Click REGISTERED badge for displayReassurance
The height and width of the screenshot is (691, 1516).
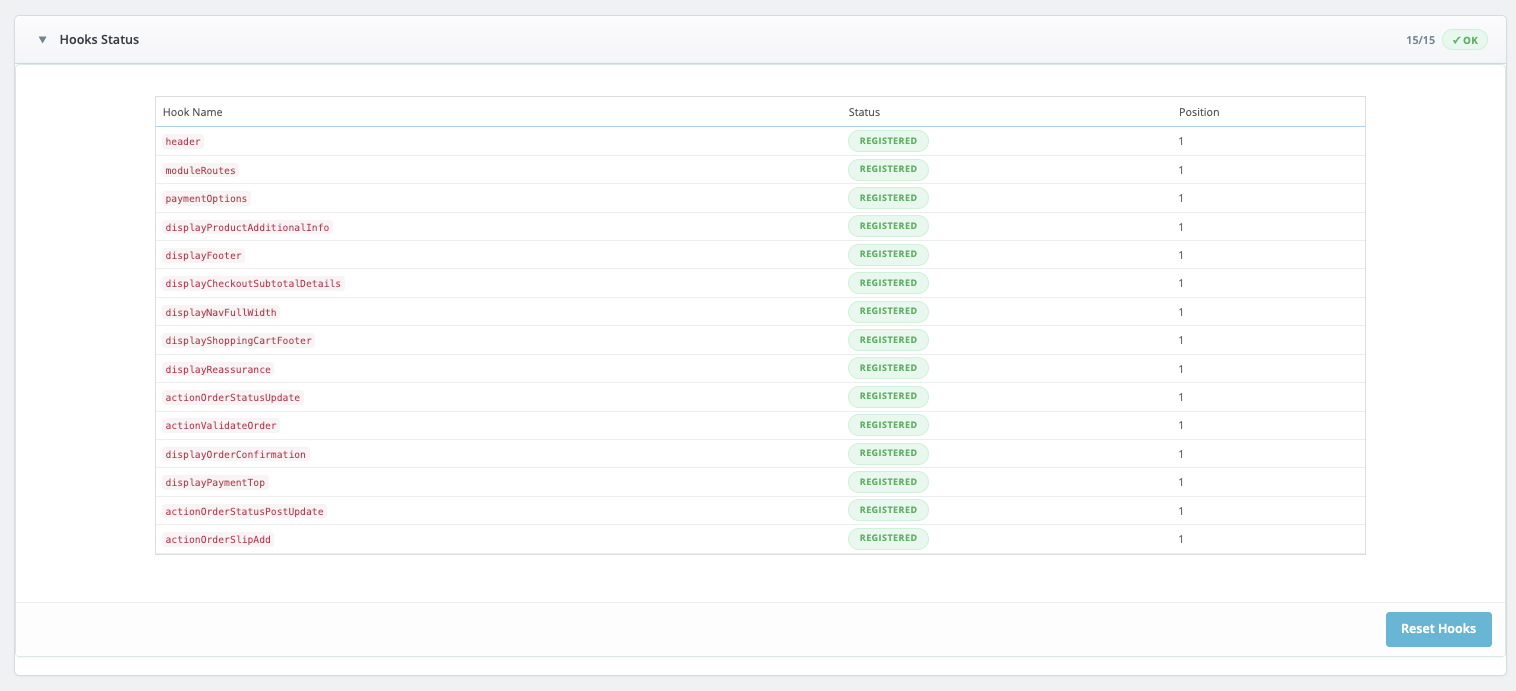tap(888, 369)
